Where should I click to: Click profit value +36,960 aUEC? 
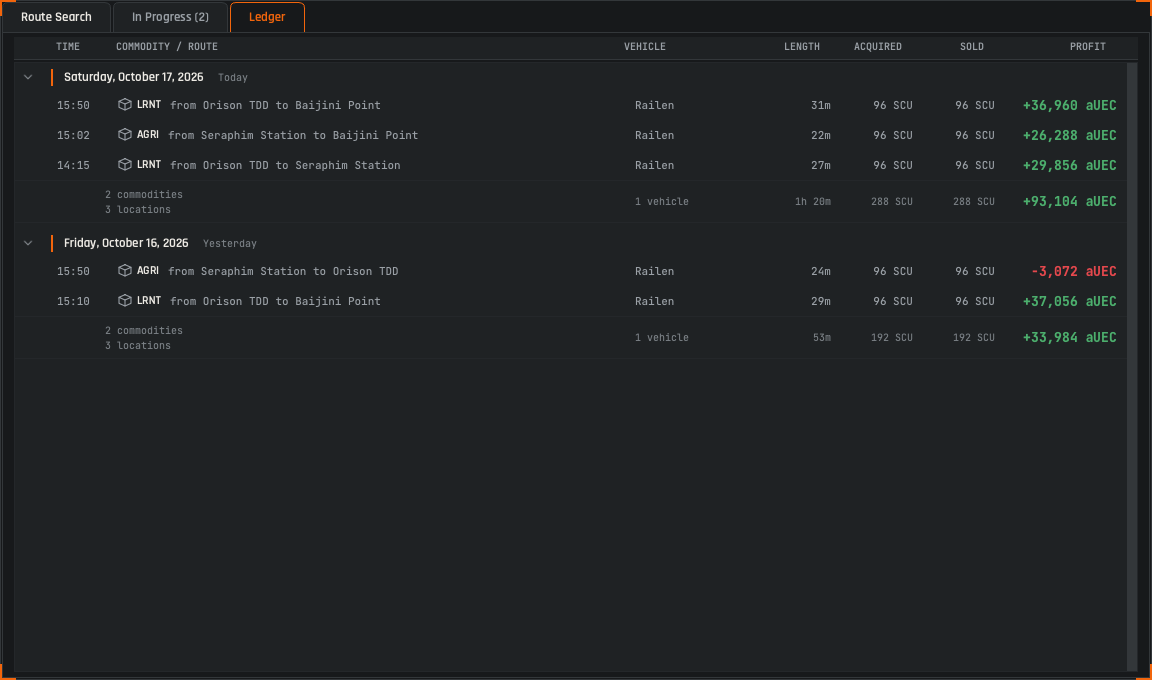tap(1070, 105)
